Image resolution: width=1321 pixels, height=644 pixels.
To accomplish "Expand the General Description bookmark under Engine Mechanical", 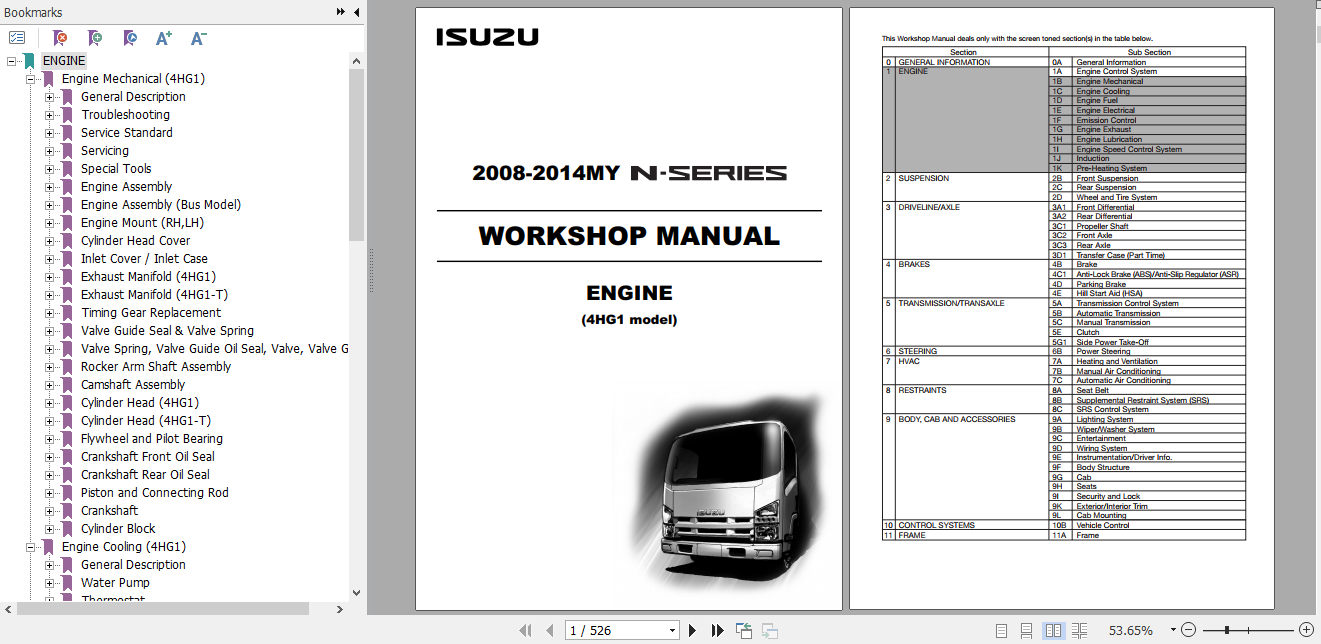I will [x=50, y=97].
